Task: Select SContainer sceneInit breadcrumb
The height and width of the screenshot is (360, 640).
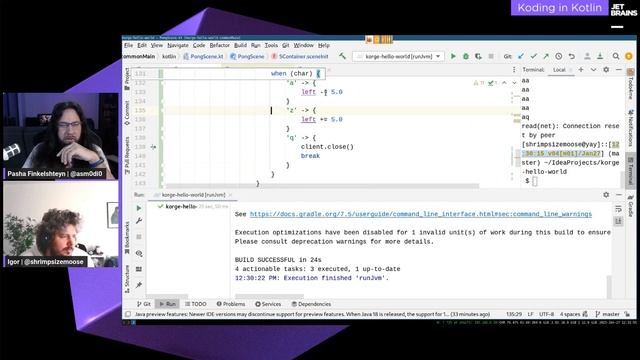Action: pyautogui.click(x=300, y=56)
